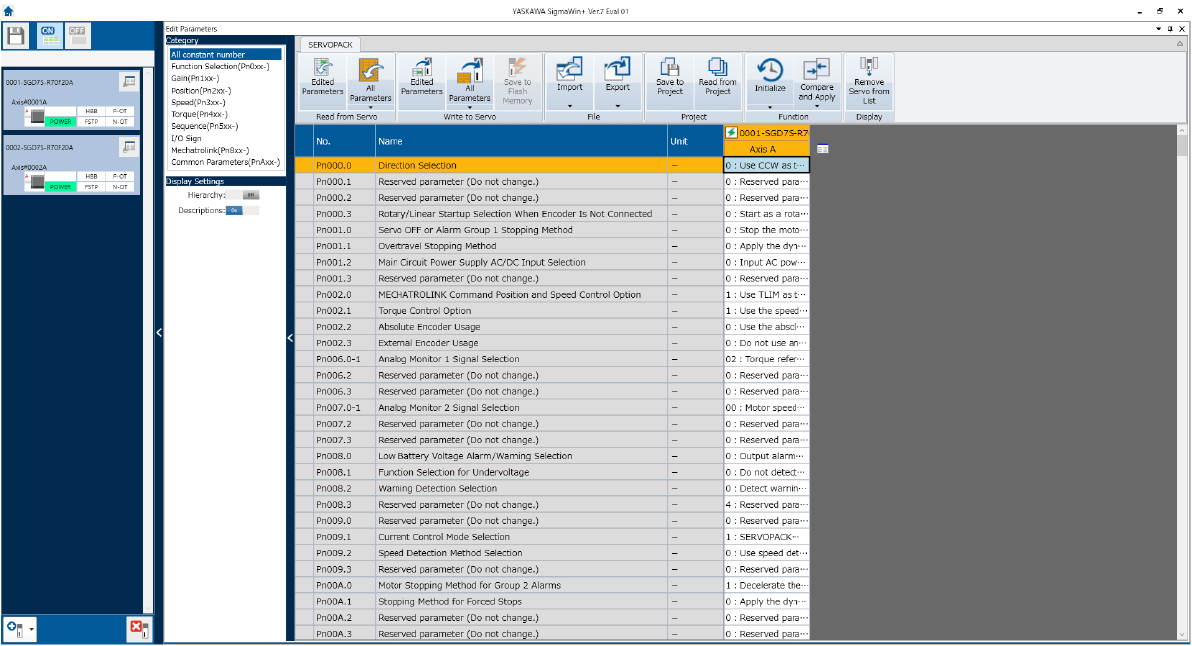Image resolution: width=1192 pixels, height=646 pixels.
Task: Click the floppy disk save icon
Action: point(16,36)
